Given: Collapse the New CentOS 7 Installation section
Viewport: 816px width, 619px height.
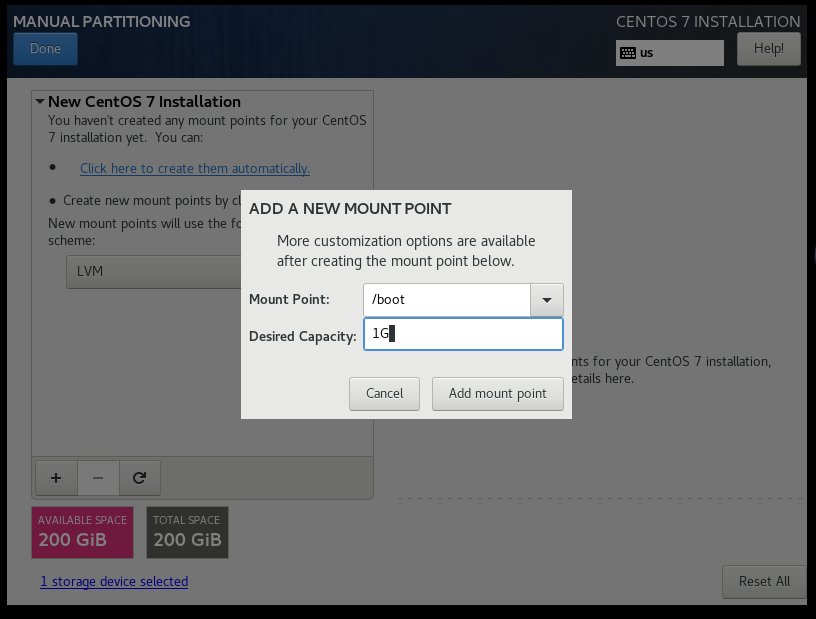Looking at the screenshot, I should 40,102.
